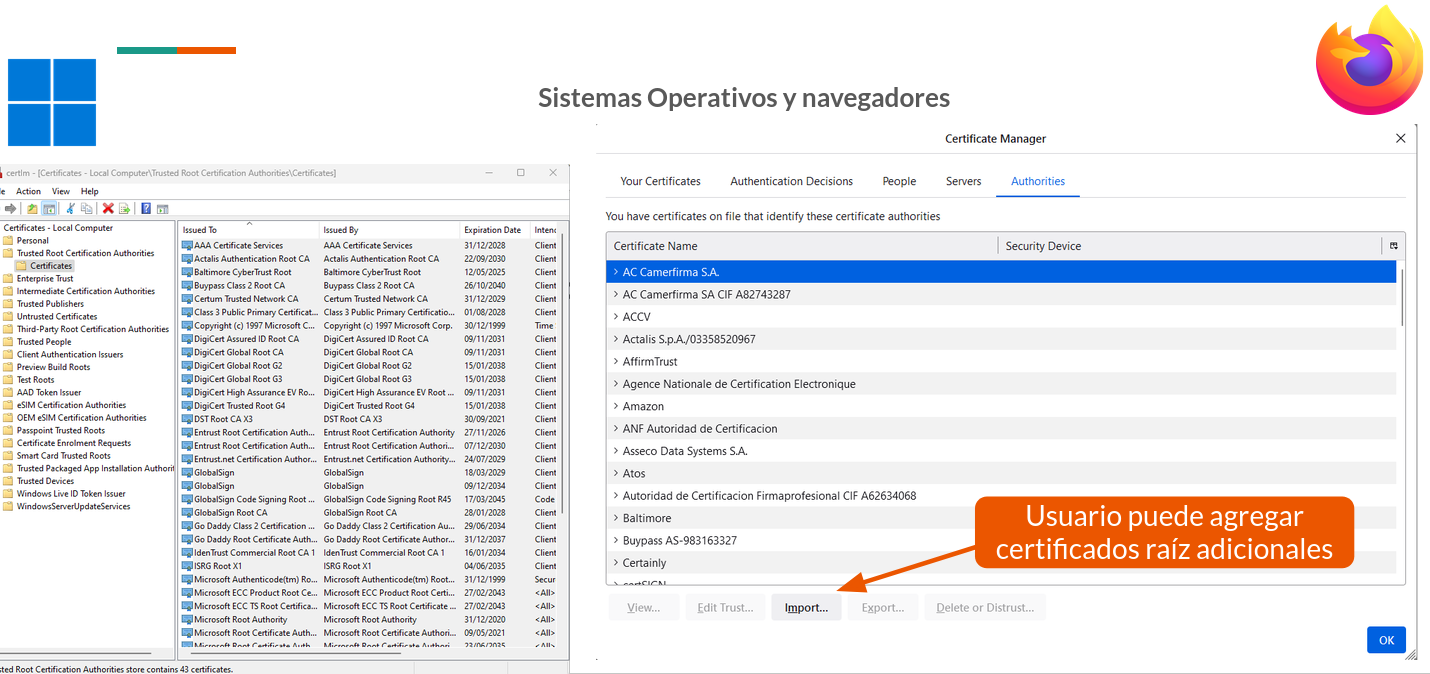Open the column picker icon in Certificate Manager

click(x=1393, y=246)
